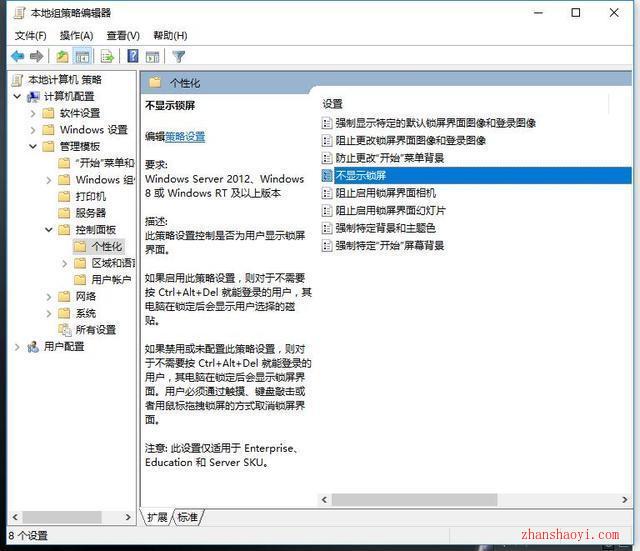Click the settings list scroll-left arrow
The image size is (640, 551).
tap(324, 500)
